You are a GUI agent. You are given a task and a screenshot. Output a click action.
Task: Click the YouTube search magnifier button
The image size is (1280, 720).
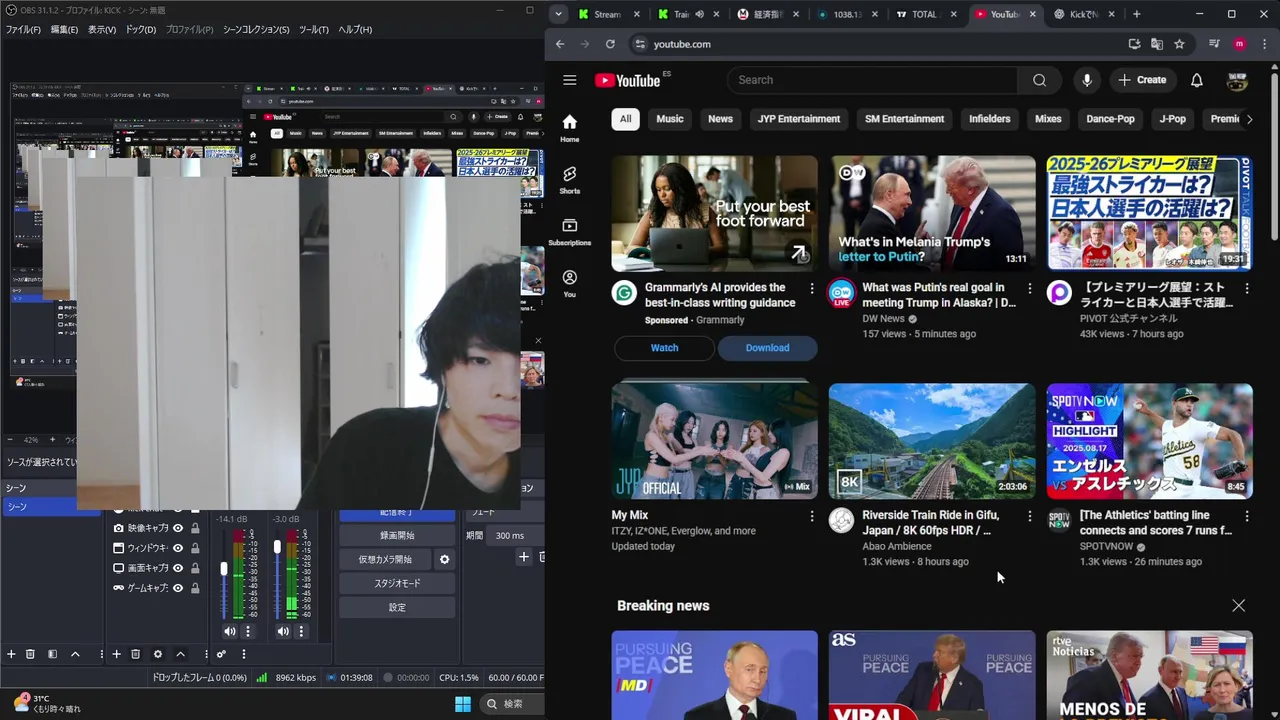[1040, 80]
